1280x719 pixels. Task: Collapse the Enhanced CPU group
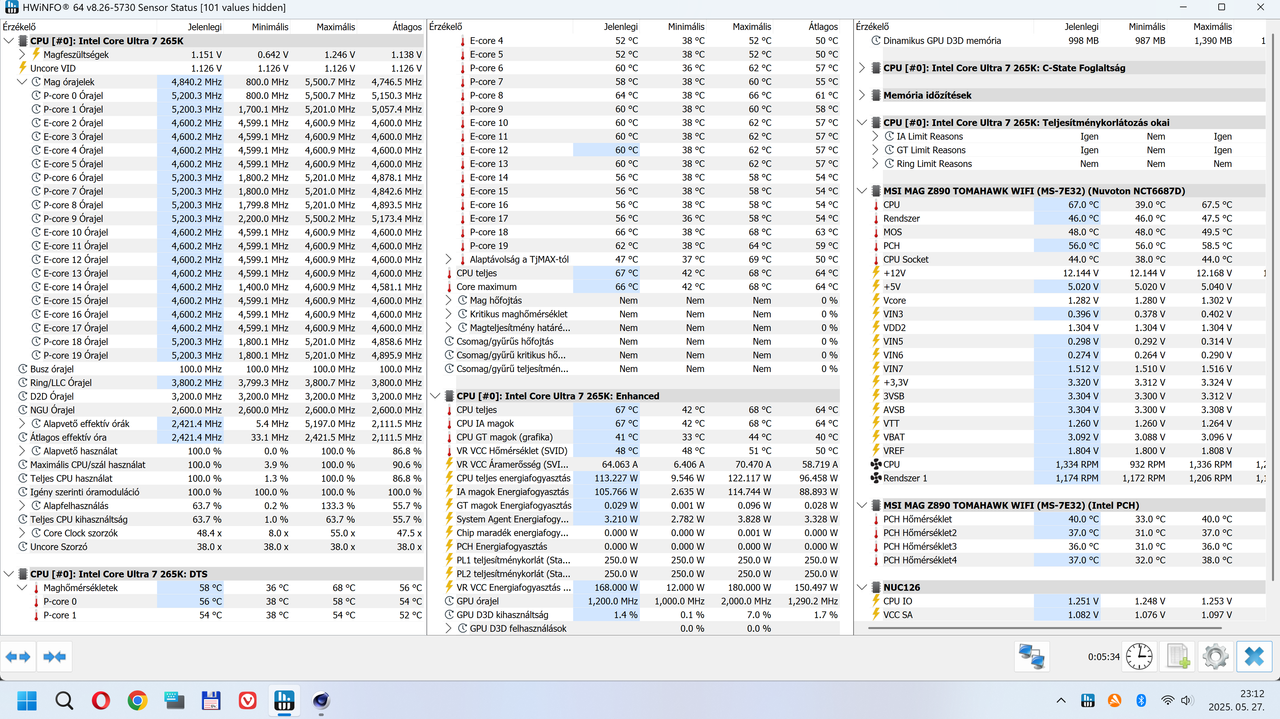(x=436, y=396)
